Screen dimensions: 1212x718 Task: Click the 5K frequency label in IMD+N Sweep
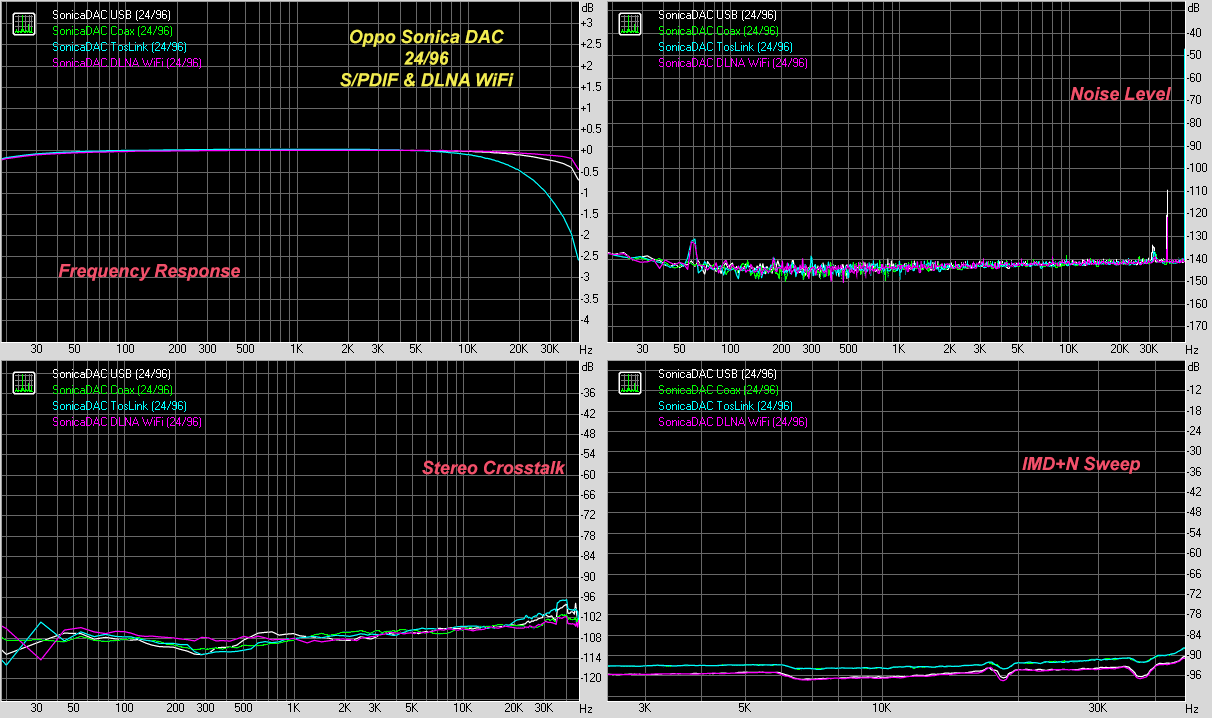(x=745, y=707)
